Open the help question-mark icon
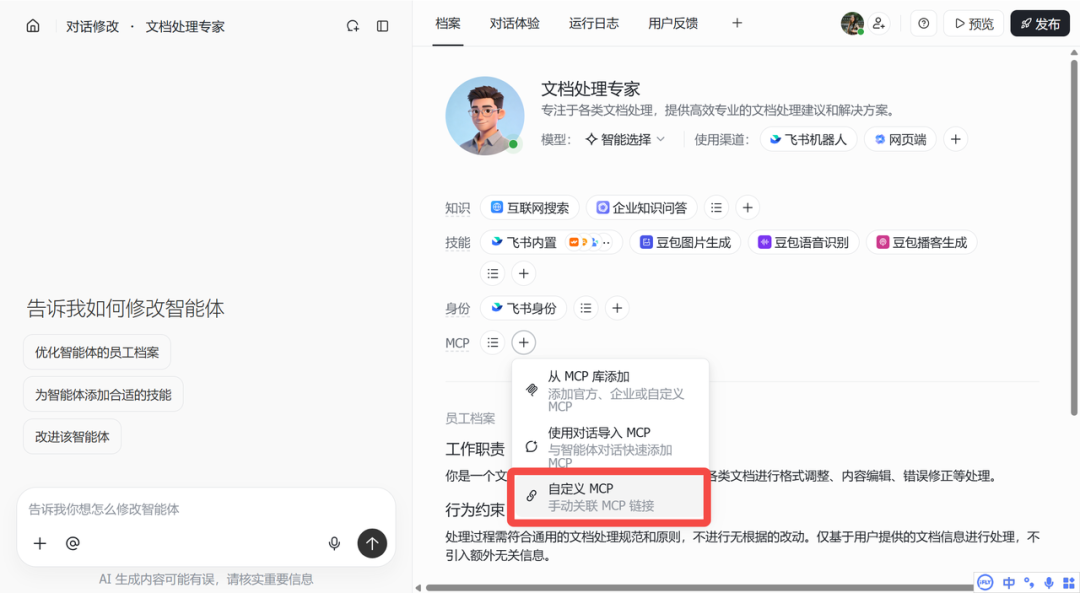The width and height of the screenshot is (1080, 593). pos(924,23)
